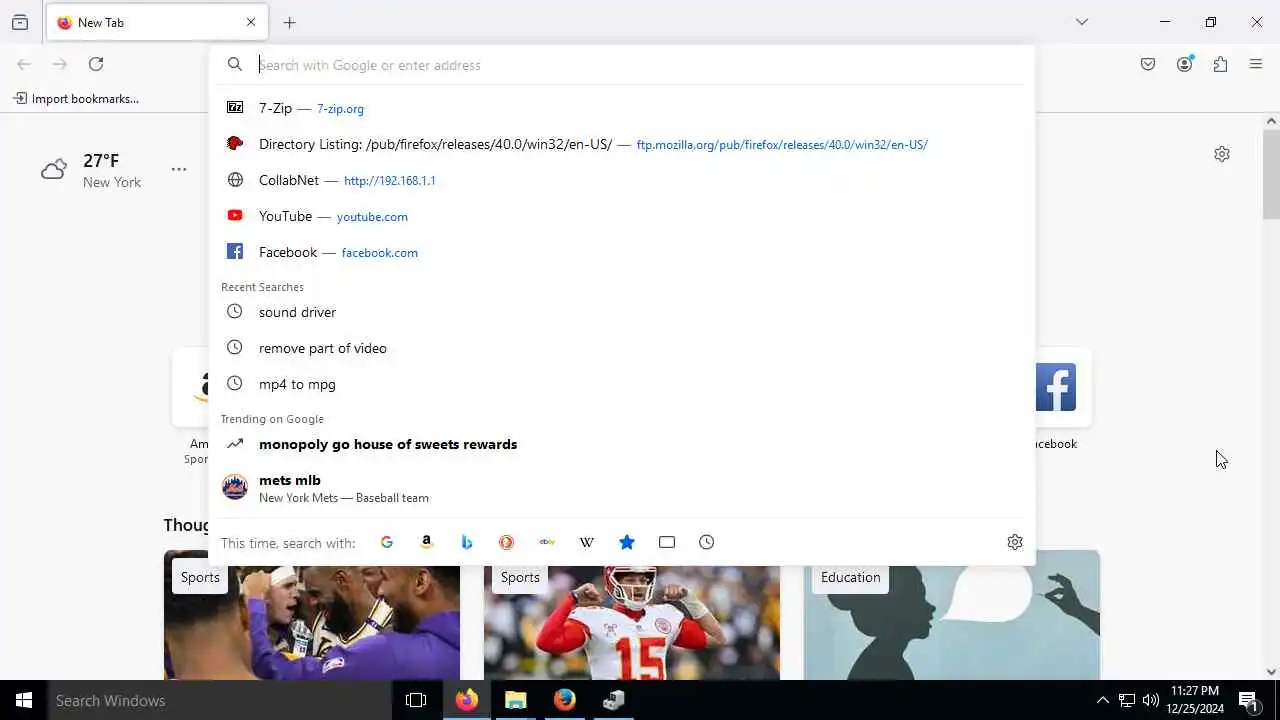The image size is (1280, 720).
Task: Search history using the clock icon
Action: pyautogui.click(x=707, y=543)
